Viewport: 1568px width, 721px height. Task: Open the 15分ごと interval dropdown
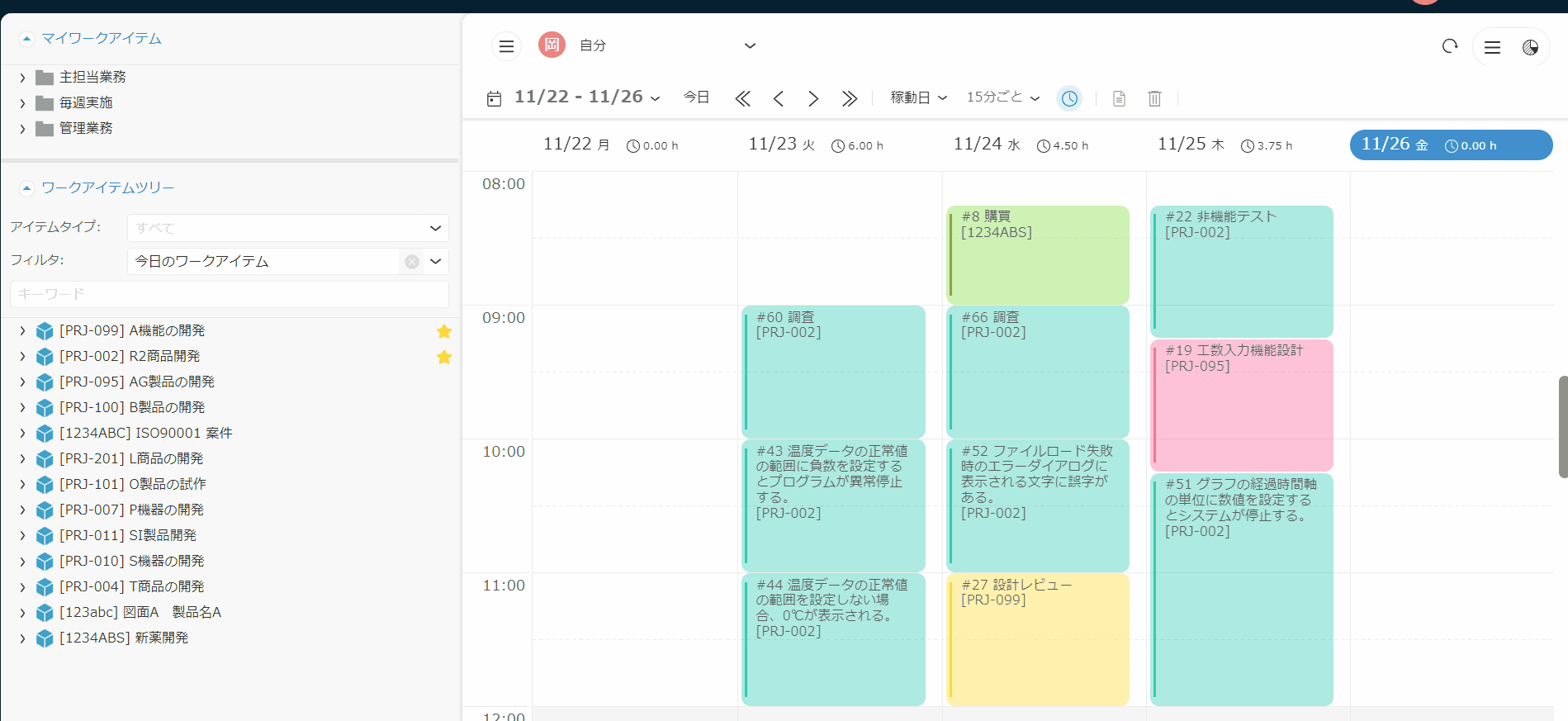point(1002,97)
